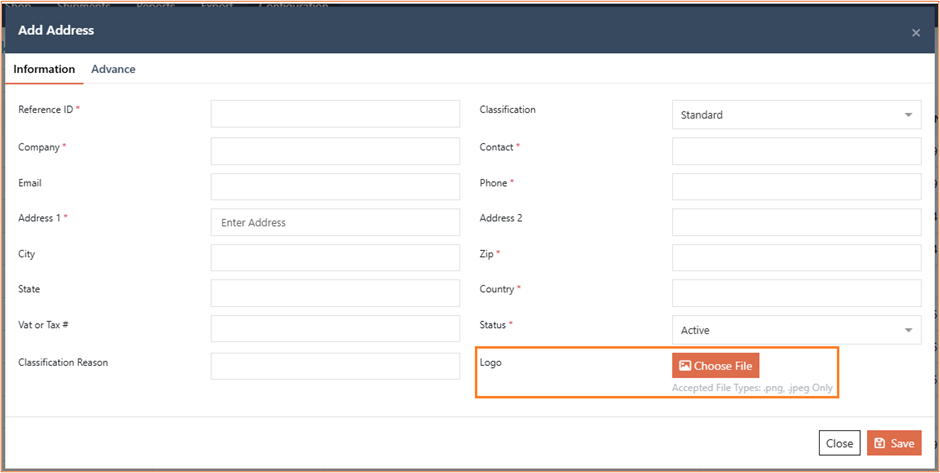
Task: Select the Information tab
Action: (x=44, y=69)
